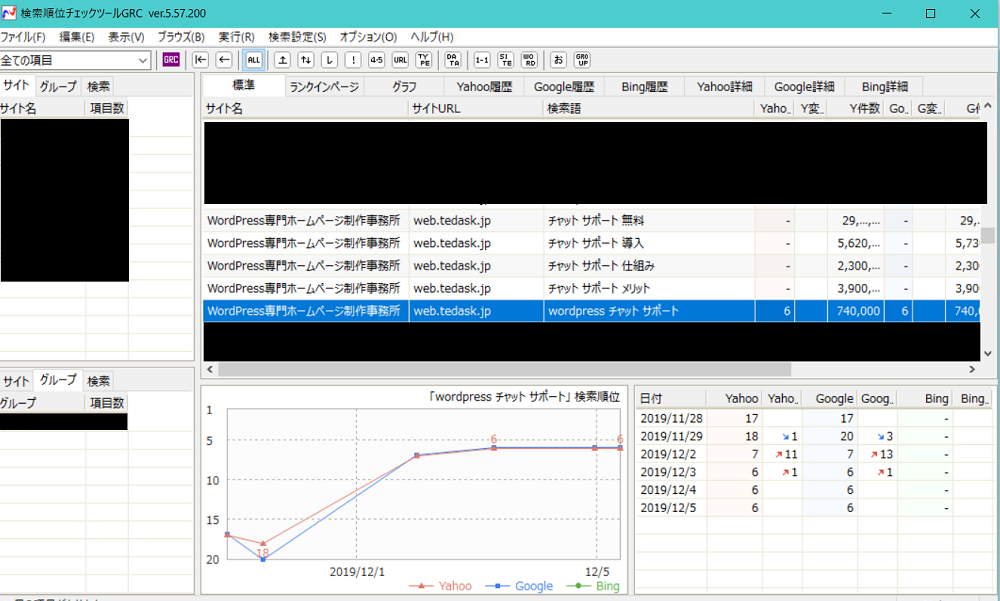Click the DATA toolbar icon

point(452,60)
